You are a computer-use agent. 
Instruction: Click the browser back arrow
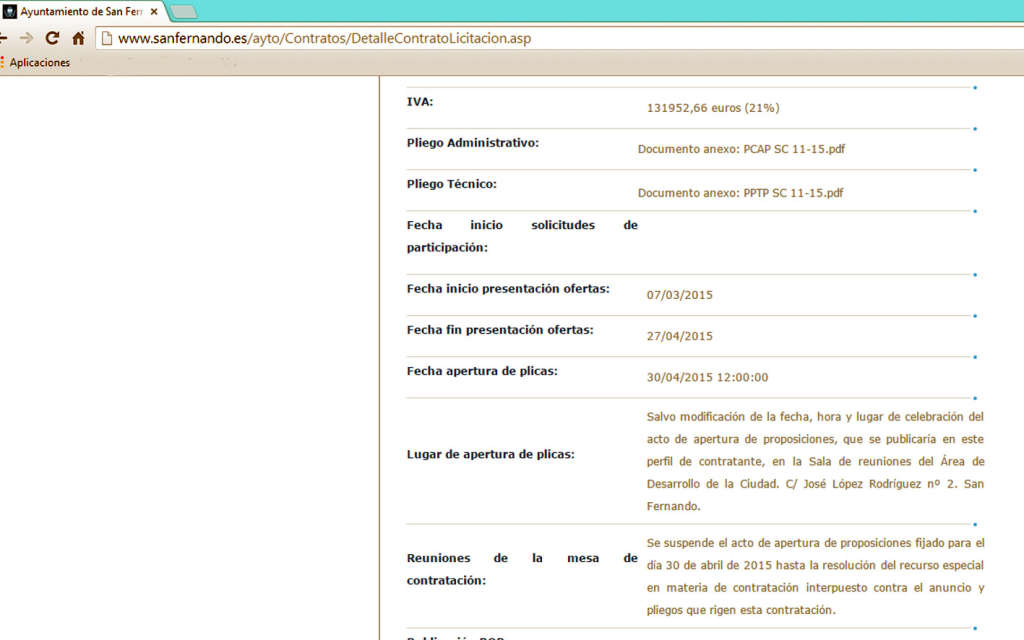(3, 39)
